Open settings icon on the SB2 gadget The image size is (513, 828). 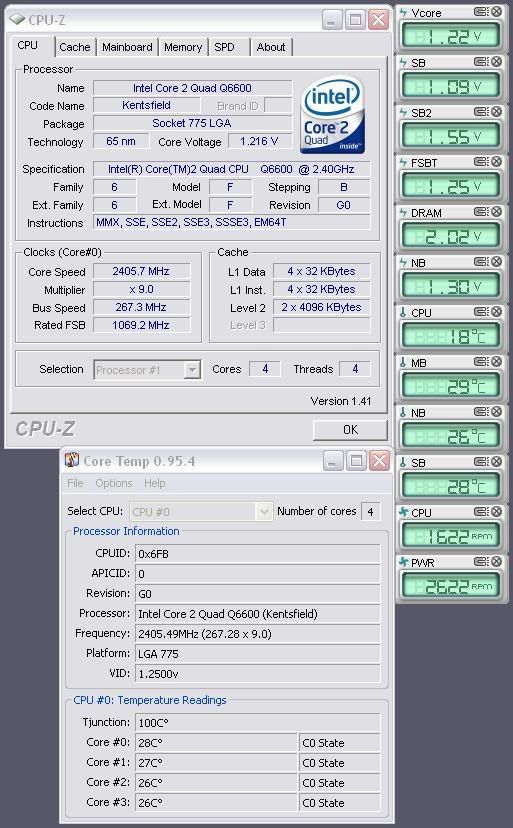(481, 112)
